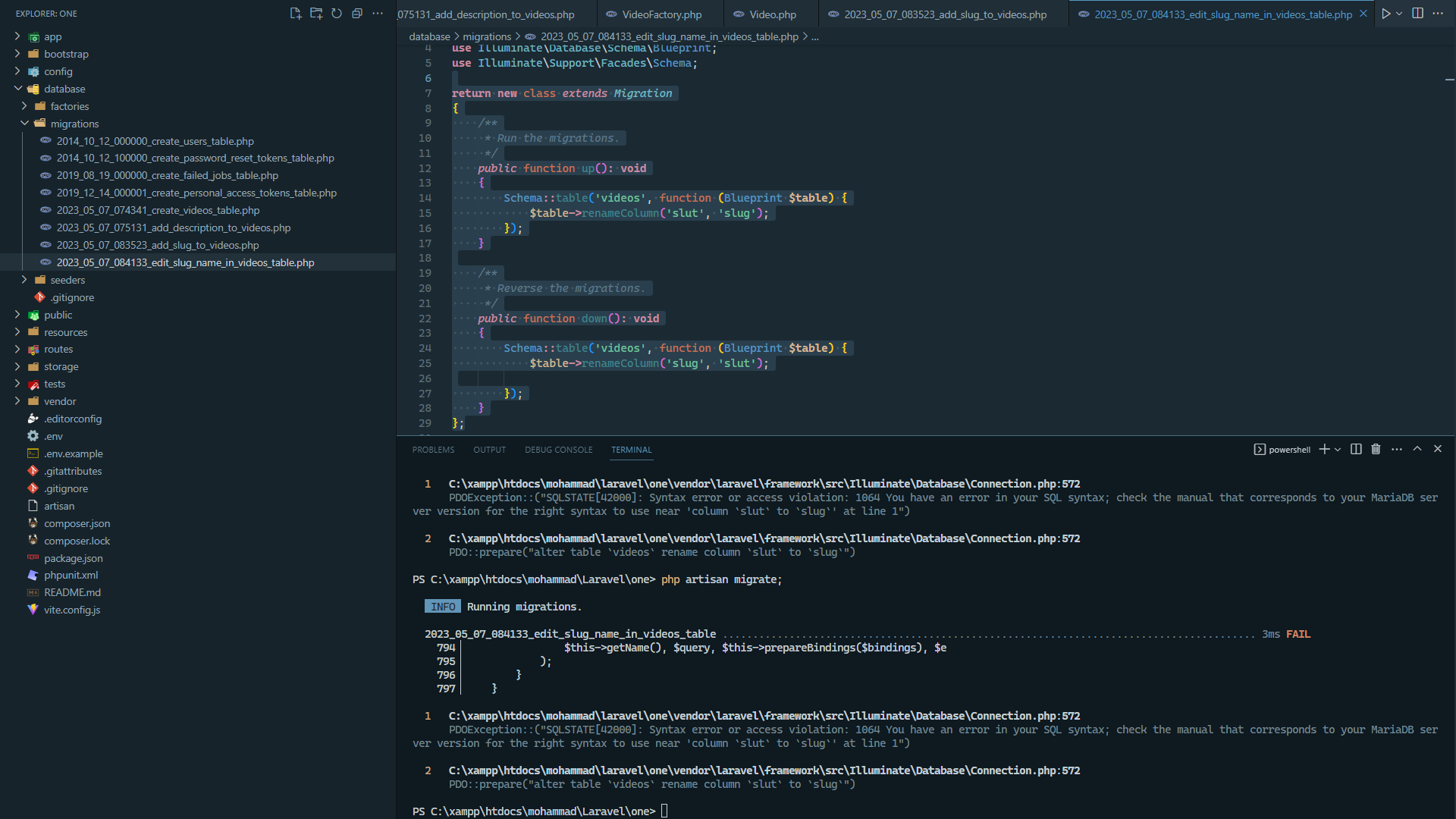Click the migrations breadcrumb segment
The image size is (1456, 819).
(487, 36)
